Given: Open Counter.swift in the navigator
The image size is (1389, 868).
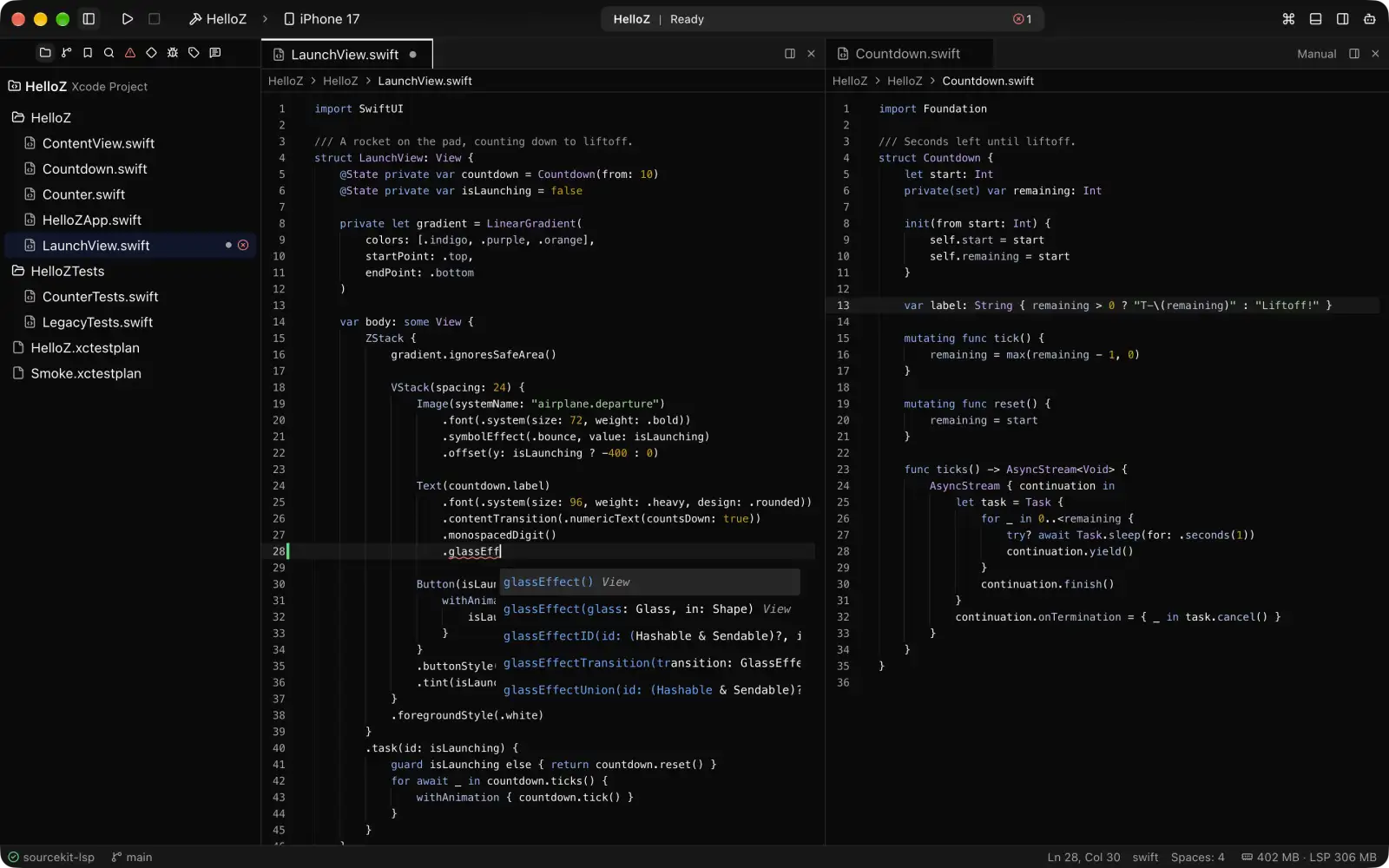Looking at the screenshot, I should tap(130, 194).
